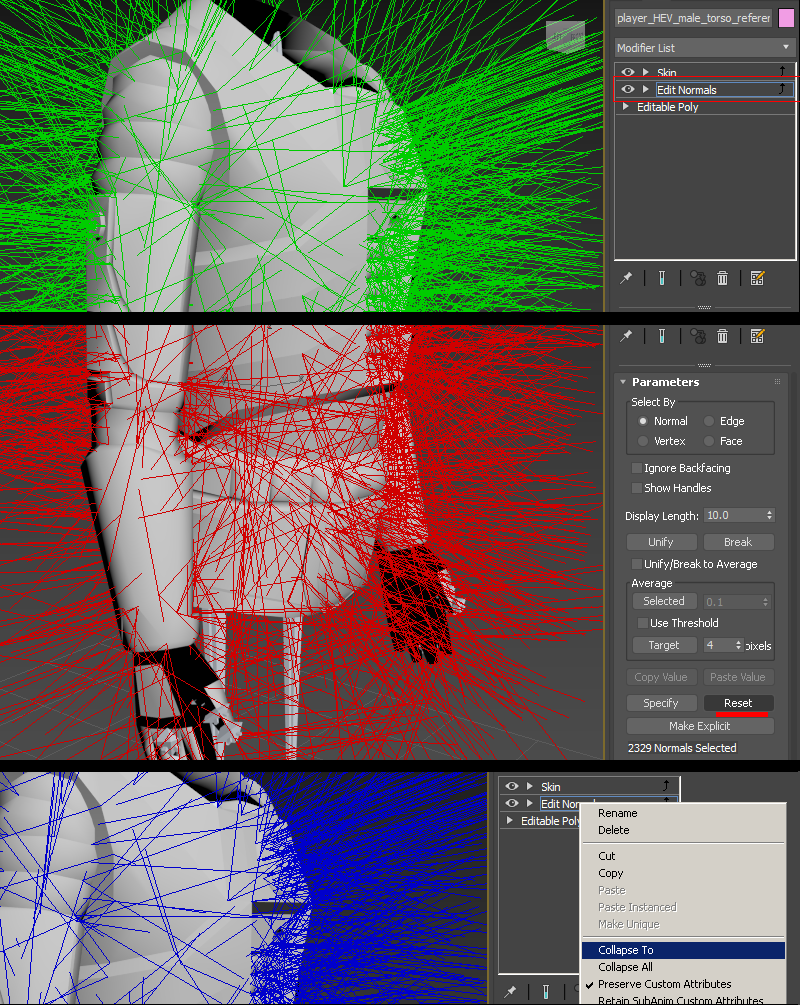The image size is (800, 1005).
Task: Toggle Preserve Custom Attributes menu item
Action: point(683,984)
